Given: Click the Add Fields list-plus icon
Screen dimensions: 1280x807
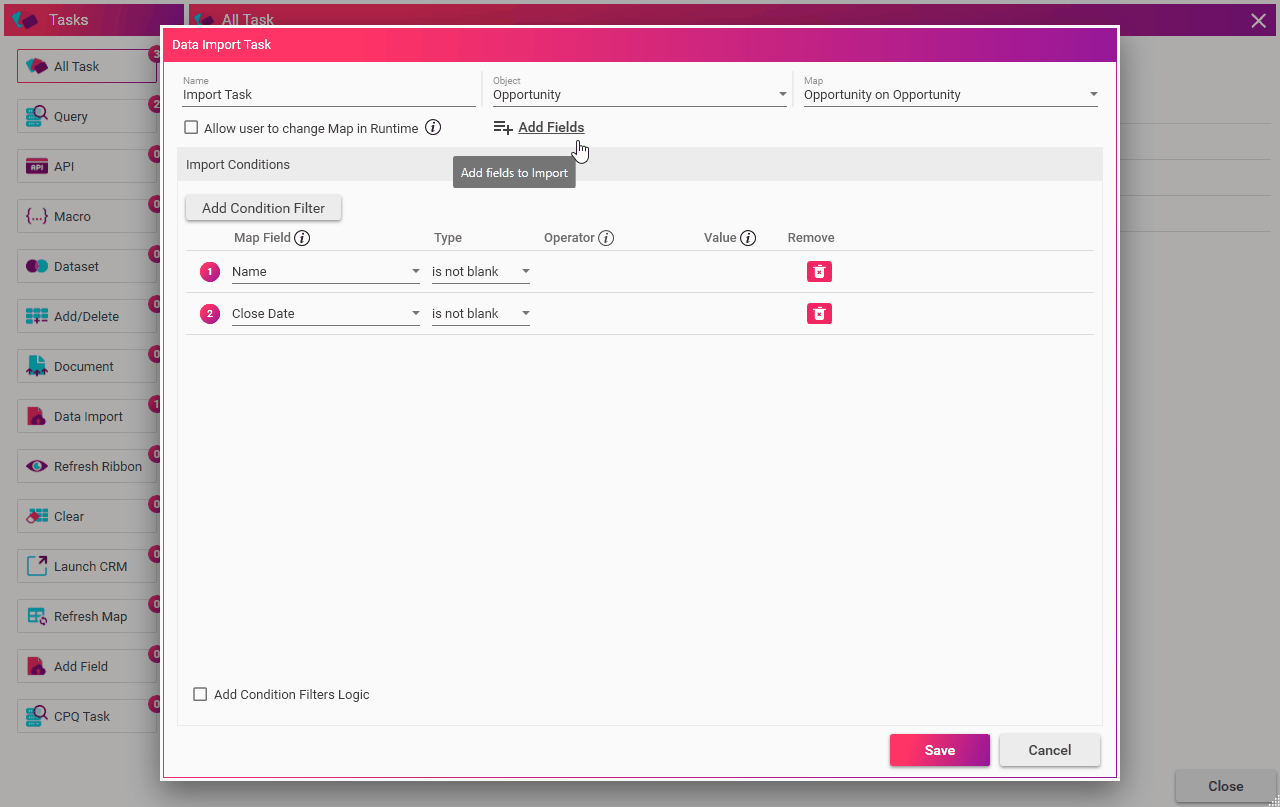Looking at the screenshot, I should click(503, 128).
